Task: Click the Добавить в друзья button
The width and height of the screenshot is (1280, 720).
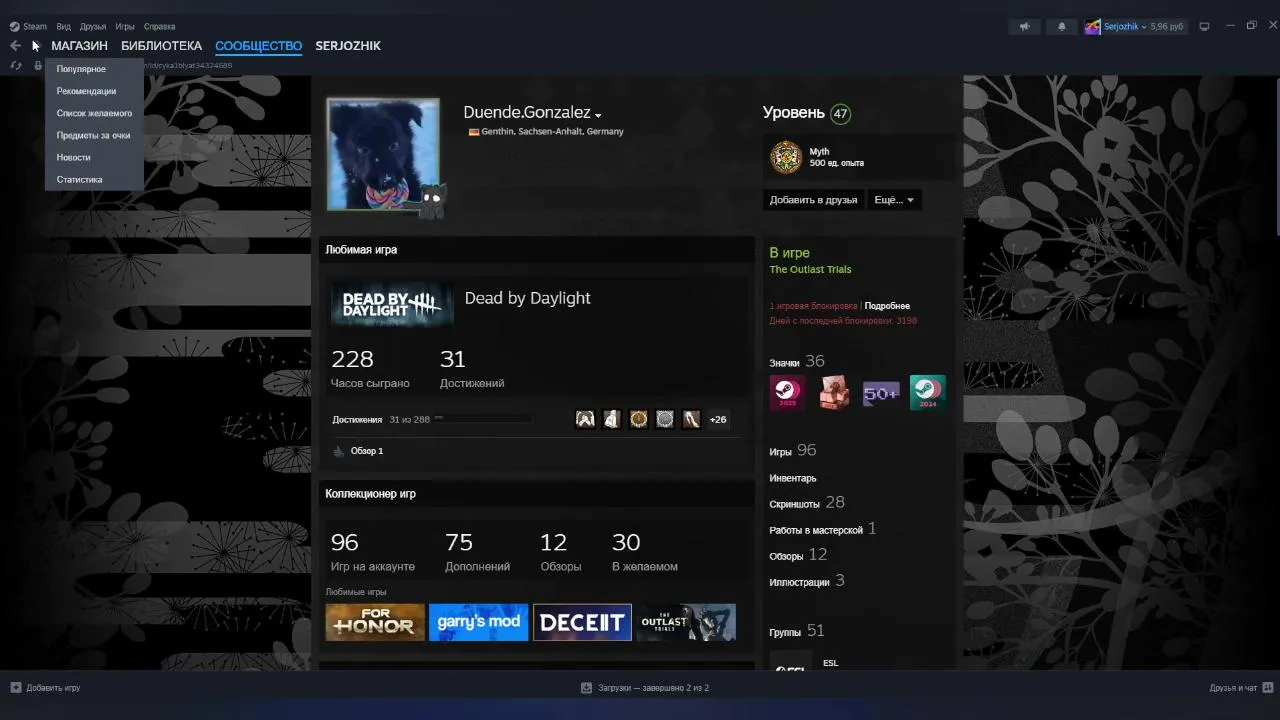Action: 813,200
